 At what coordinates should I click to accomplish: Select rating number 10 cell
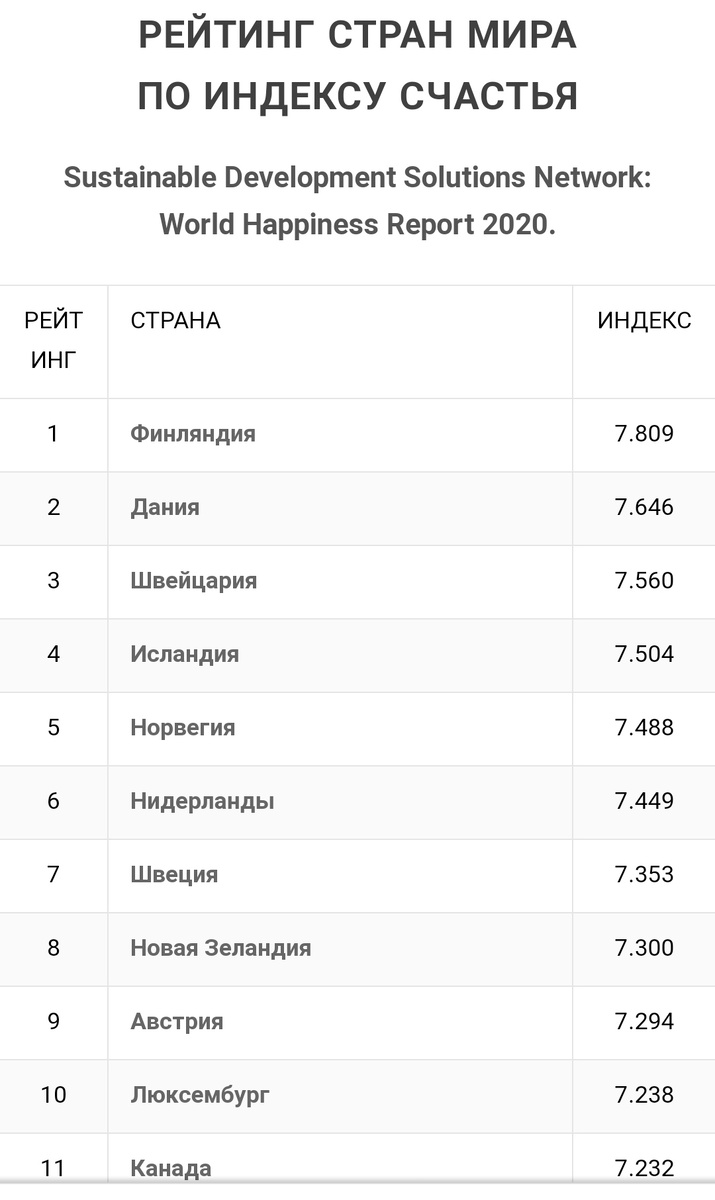(54, 1095)
